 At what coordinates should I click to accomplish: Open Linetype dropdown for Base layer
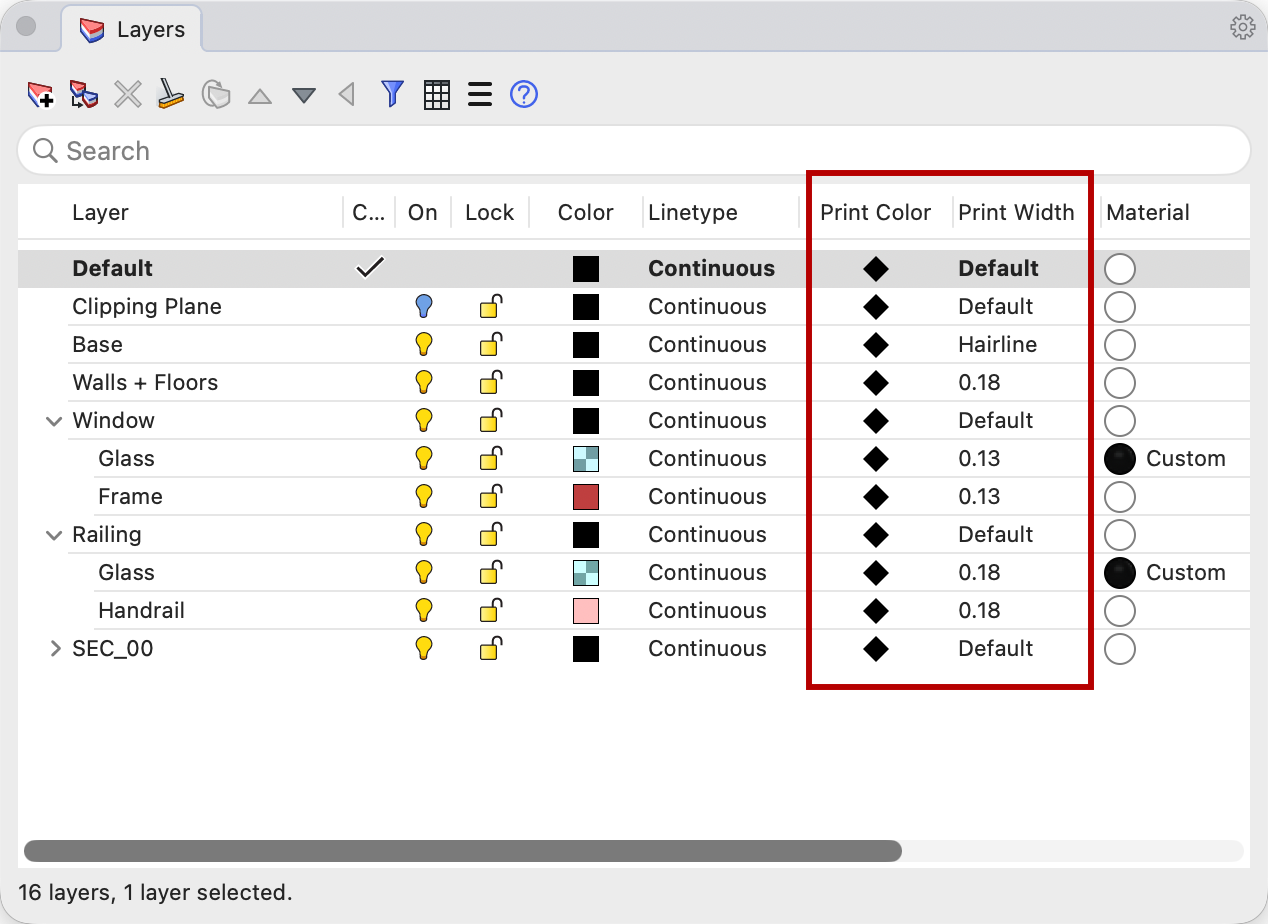click(x=707, y=345)
